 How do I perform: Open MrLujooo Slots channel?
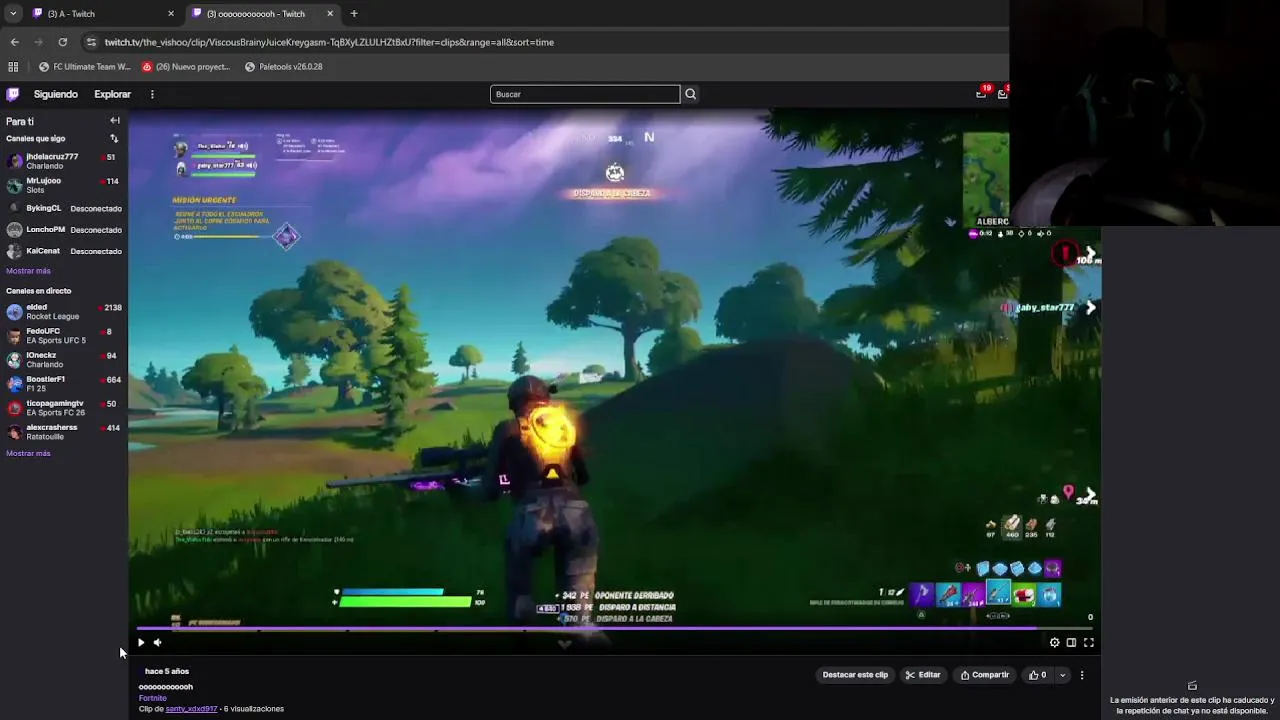point(64,185)
